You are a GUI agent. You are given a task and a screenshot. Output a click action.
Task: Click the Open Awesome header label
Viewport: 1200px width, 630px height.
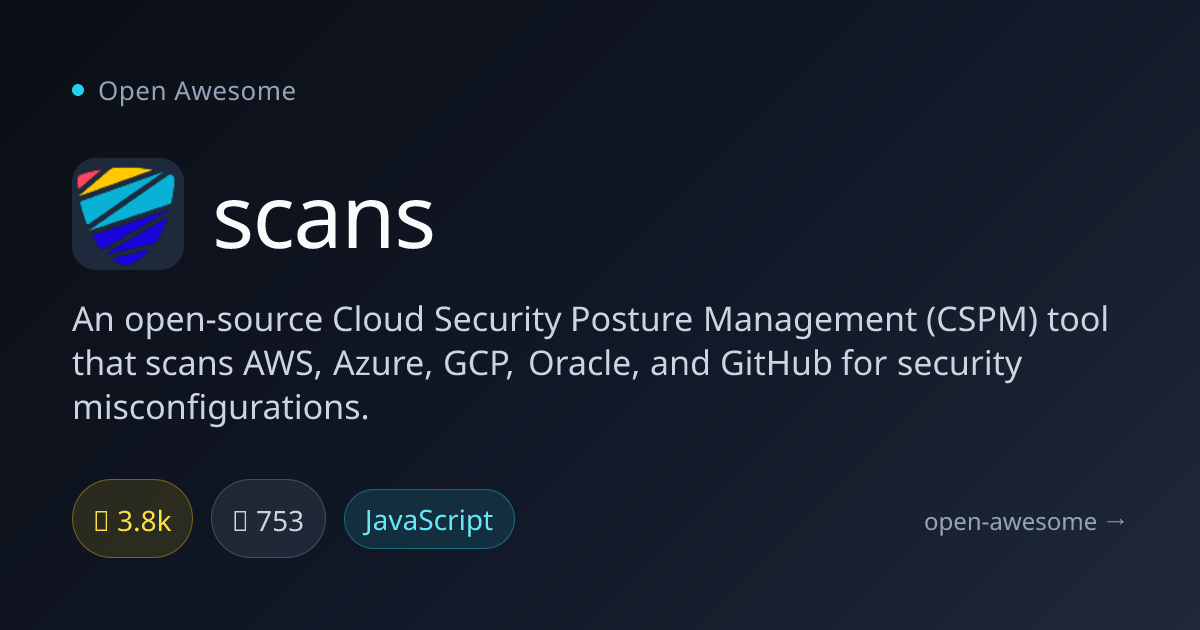(197, 91)
